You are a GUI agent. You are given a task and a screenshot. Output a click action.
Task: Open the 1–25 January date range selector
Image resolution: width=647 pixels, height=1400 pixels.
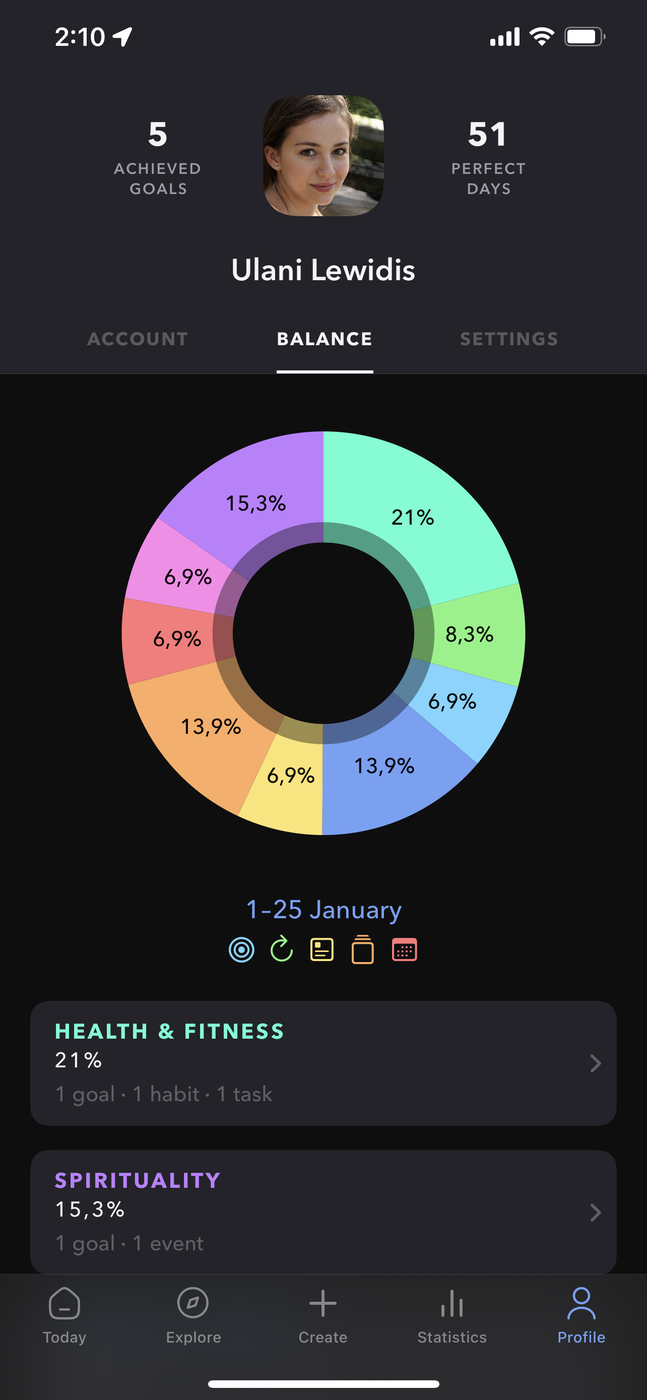323,910
